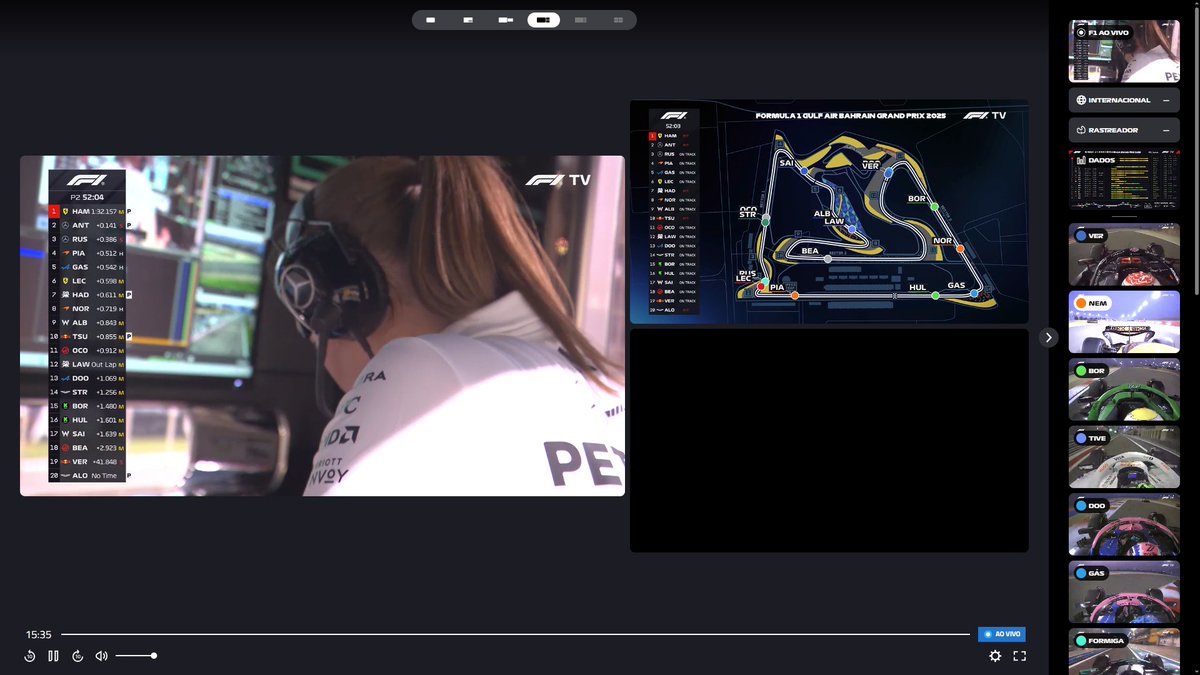Click HAM row in main timing tower
1200x675 pixels.
click(88, 212)
